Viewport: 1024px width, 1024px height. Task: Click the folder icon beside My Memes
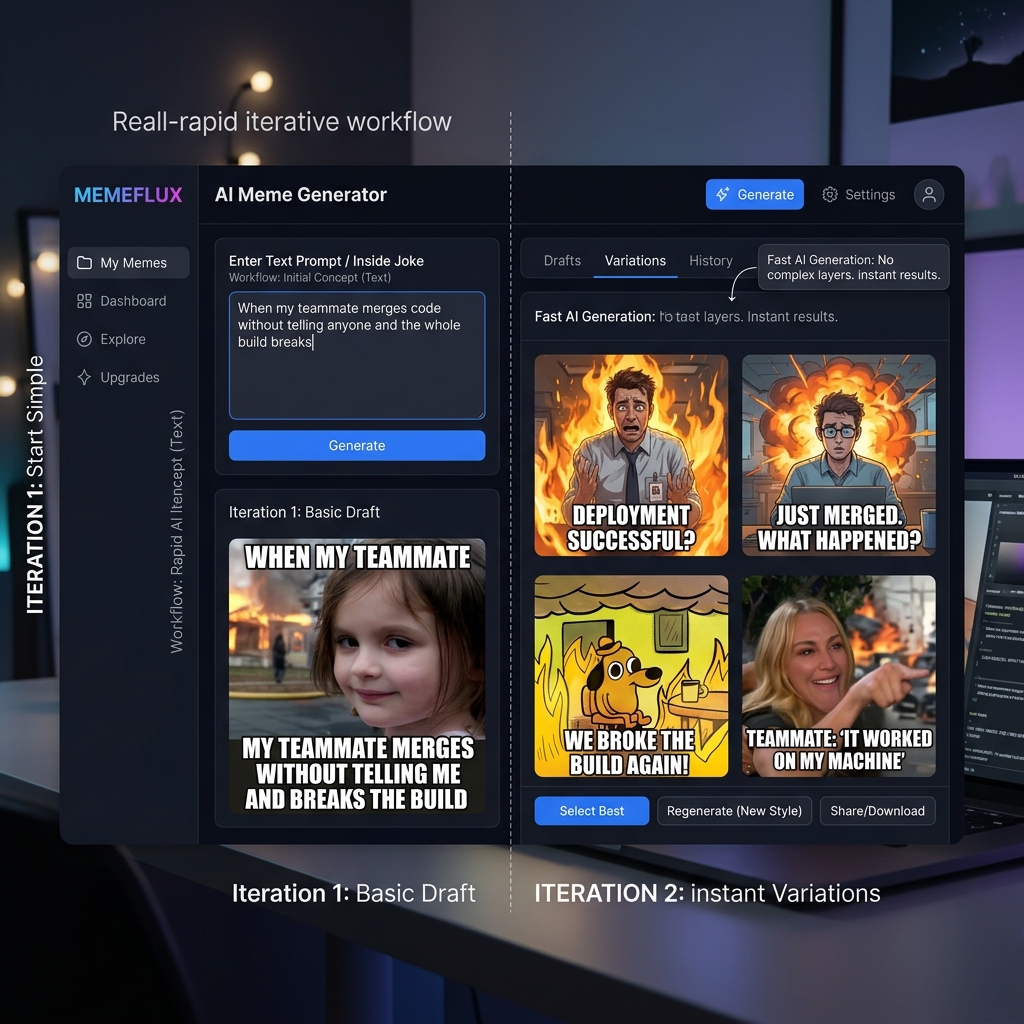point(84,263)
